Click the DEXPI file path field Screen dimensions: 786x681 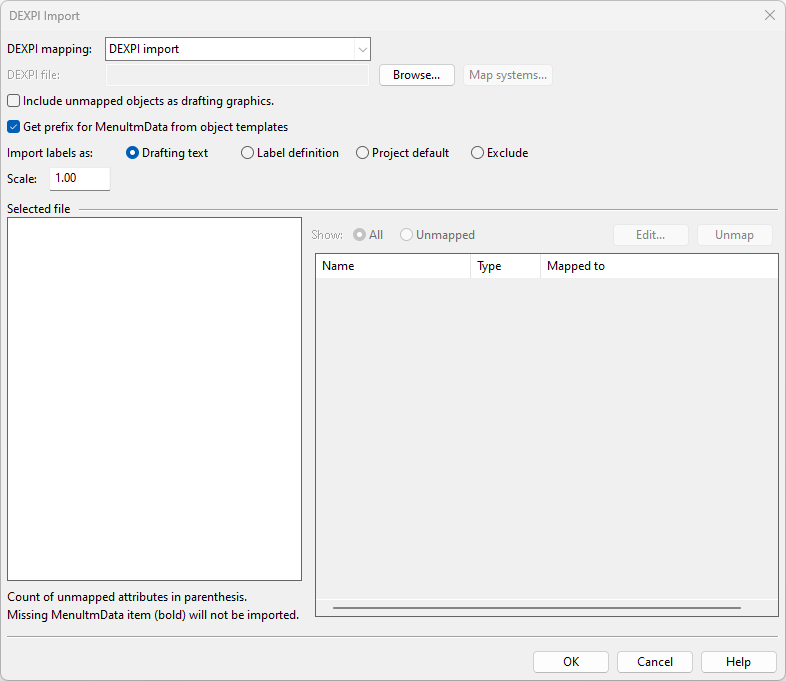(x=237, y=75)
